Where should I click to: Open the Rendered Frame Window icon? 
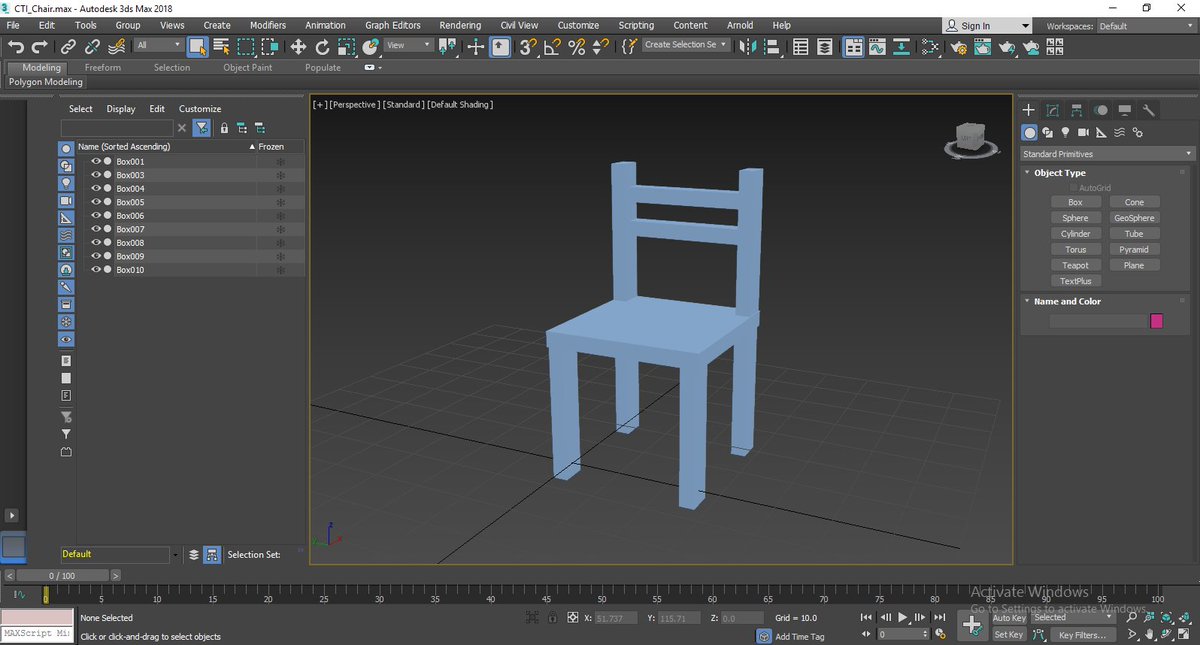click(983, 46)
